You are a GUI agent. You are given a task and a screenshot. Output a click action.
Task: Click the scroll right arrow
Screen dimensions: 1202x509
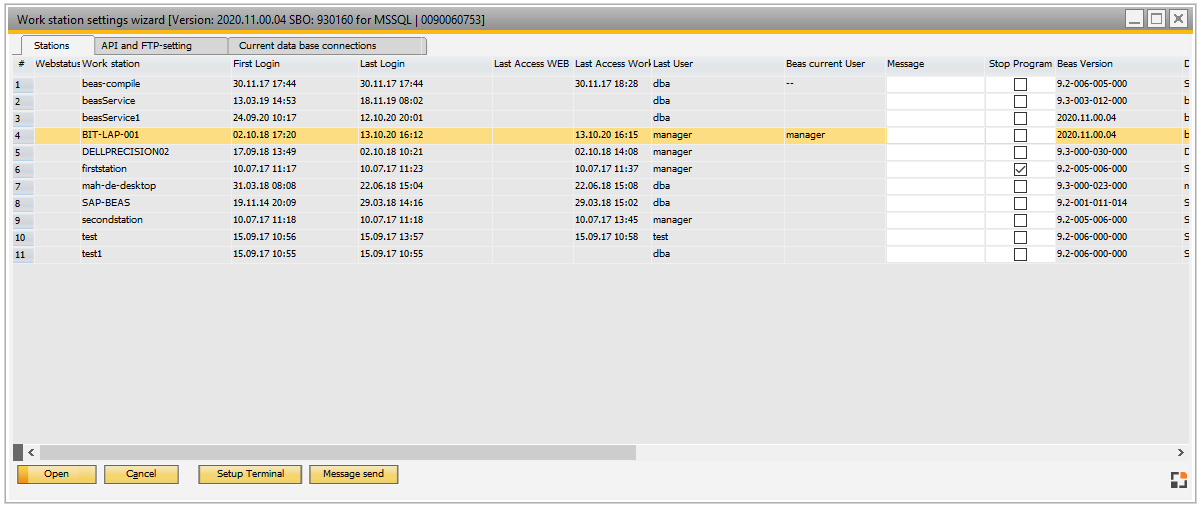point(1180,453)
